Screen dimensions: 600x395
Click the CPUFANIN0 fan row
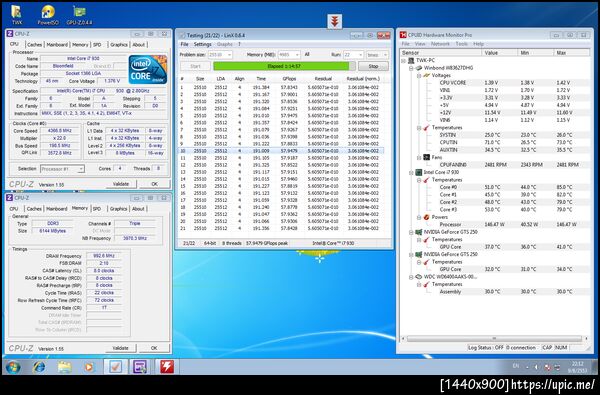pyautogui.click(x=494, y=165)
